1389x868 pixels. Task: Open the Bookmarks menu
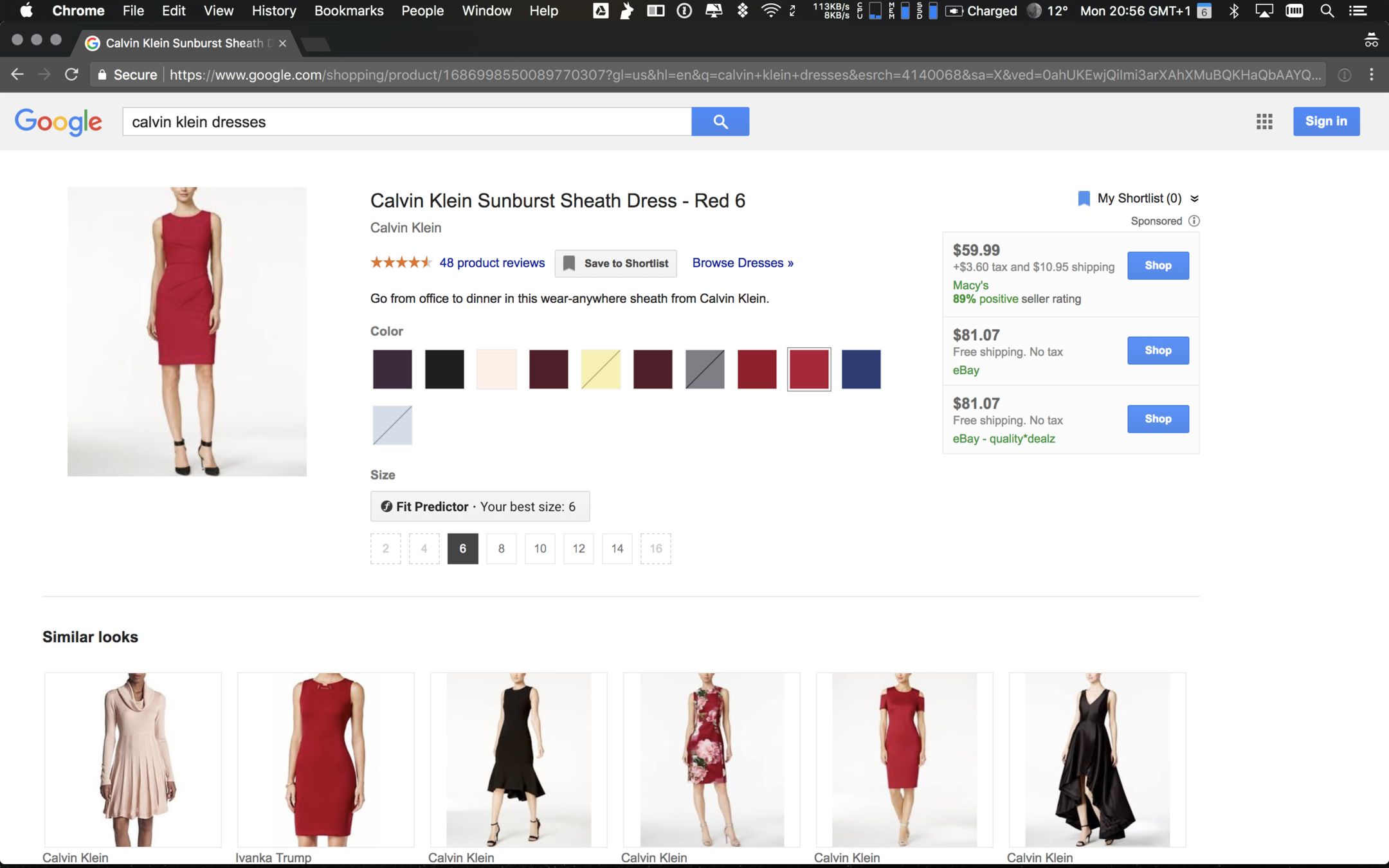(x=349, y=11)
